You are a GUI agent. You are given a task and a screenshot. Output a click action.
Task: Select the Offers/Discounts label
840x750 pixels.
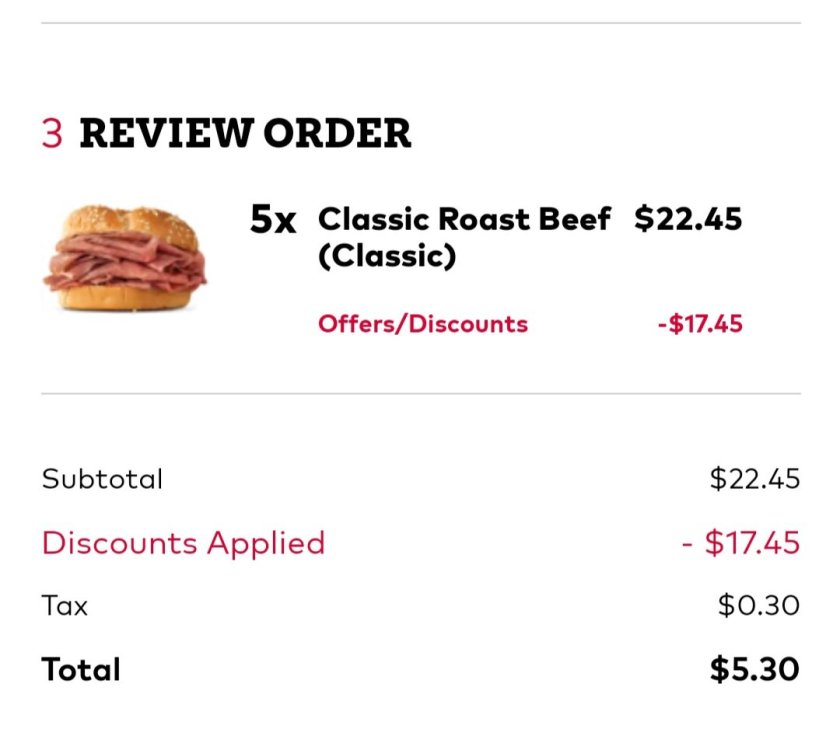423,324
